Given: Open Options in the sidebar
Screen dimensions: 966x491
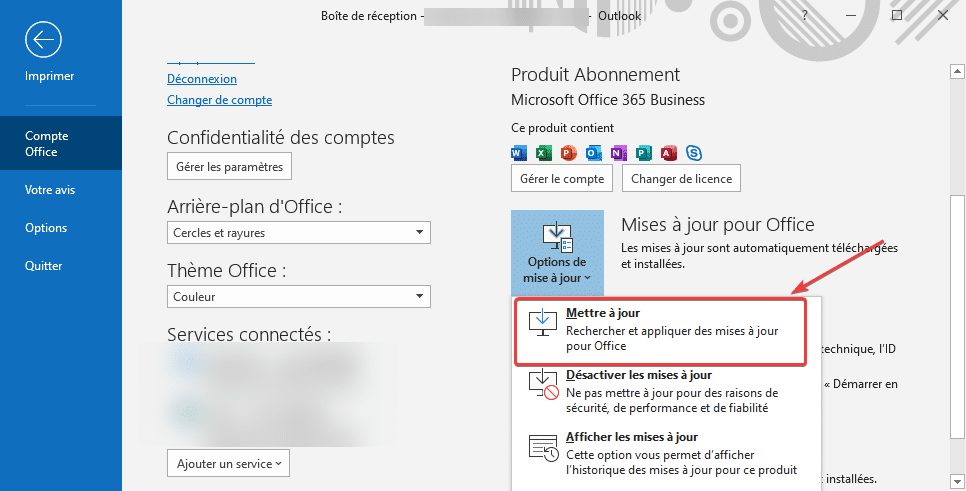Looking at the screenshot, I should pyautogui.click(x=46, y=228).
